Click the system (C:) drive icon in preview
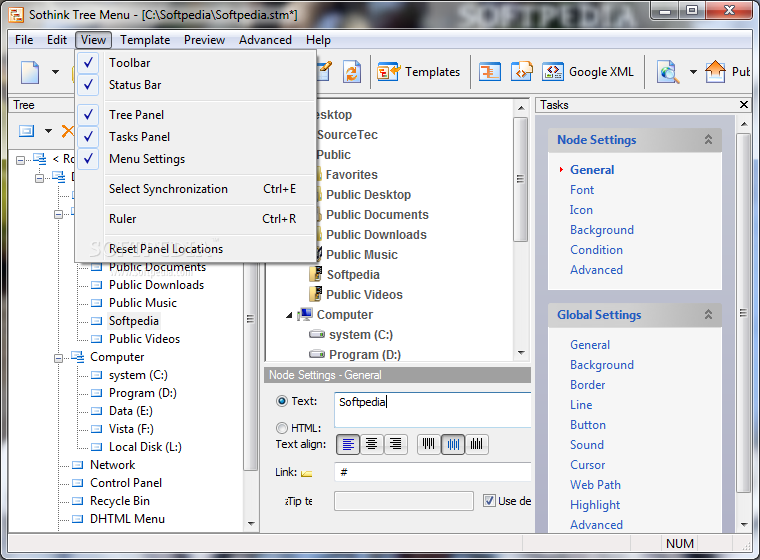The width and height of the screenshot is (760, 560). pos(317,334)
